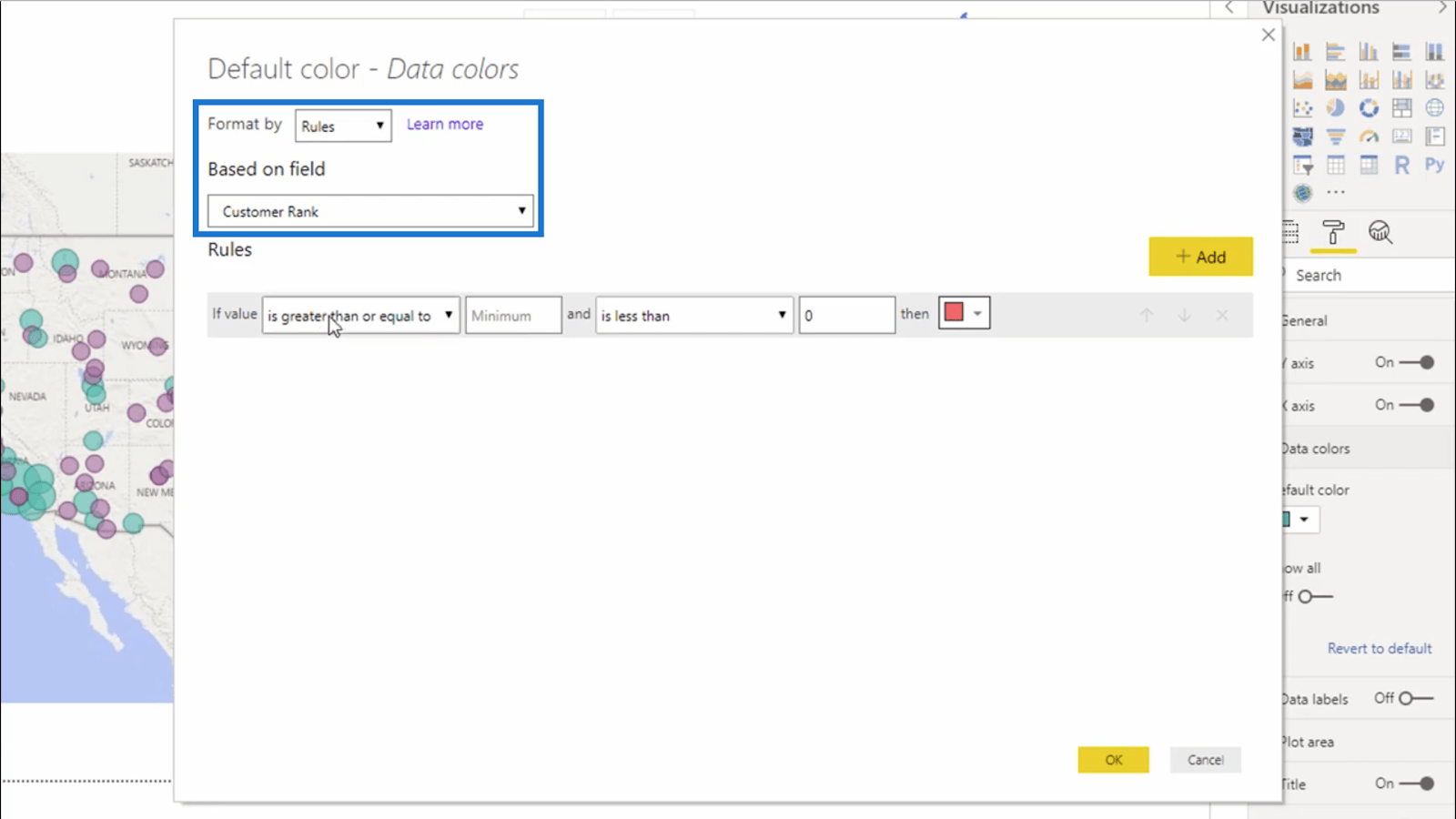Open the Learn more link
The width and height of the screenshot is (1456, 819).
click(445, 124)
